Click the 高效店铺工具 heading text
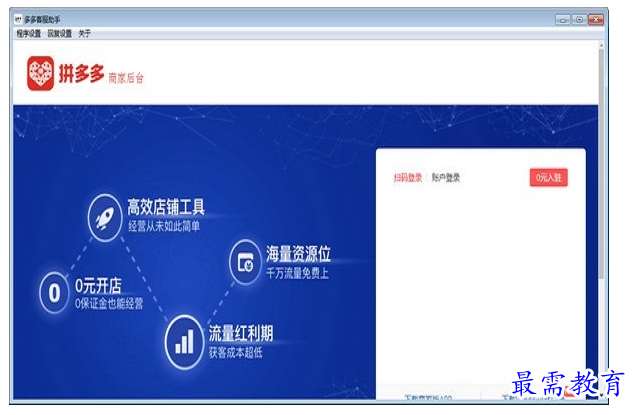The width and height of the screenshot is (633, 415). pos(166,207)
